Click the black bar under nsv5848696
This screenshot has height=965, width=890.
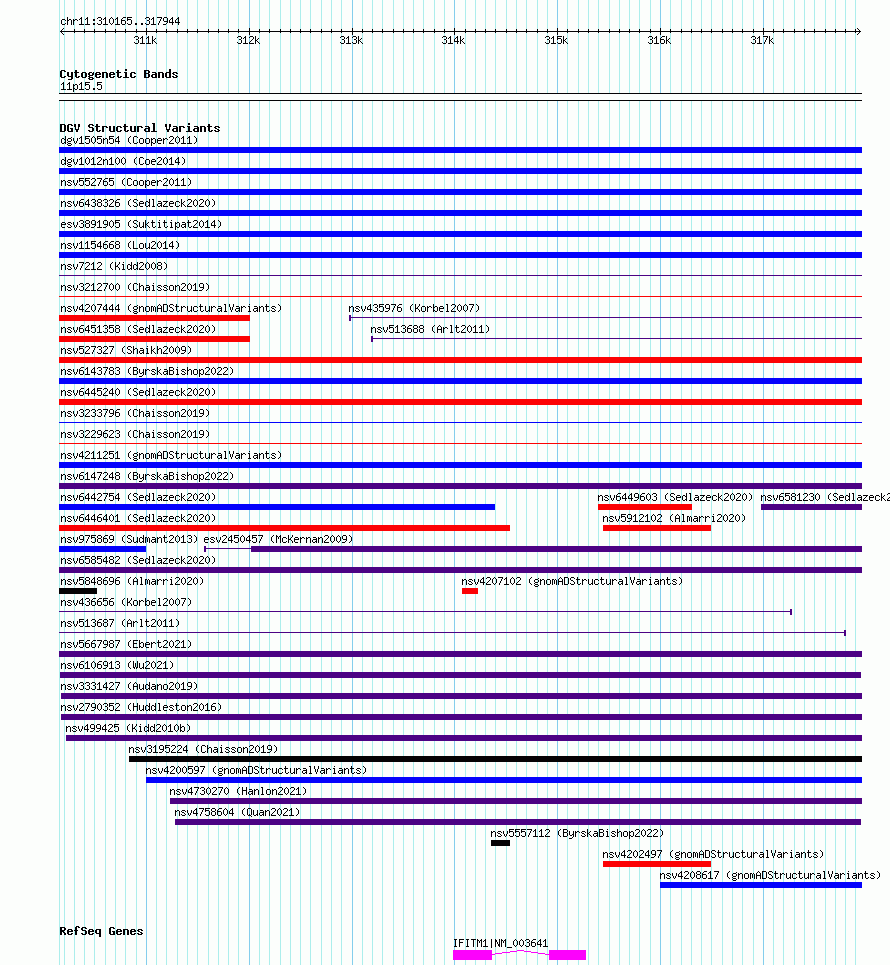[x=78, y=591]
